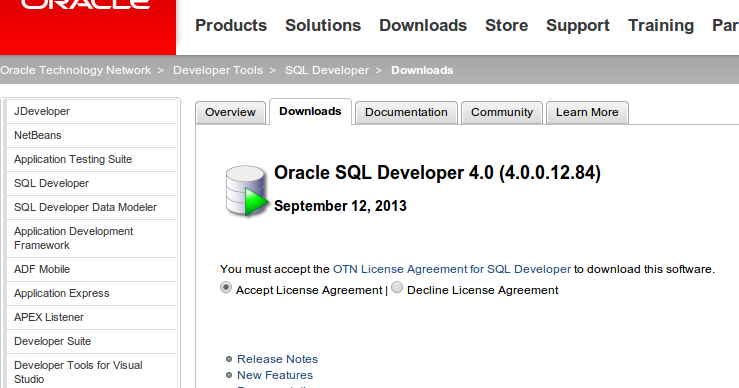Viewport: 739px width, 388px height.
Task: Open the Release Notes link
Action: click(x=277, y=359)
